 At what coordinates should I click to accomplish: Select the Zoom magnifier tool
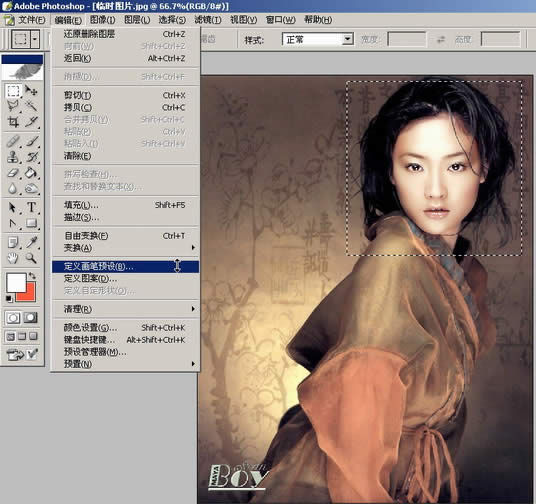pyautogui.click(x=31, y=258)
